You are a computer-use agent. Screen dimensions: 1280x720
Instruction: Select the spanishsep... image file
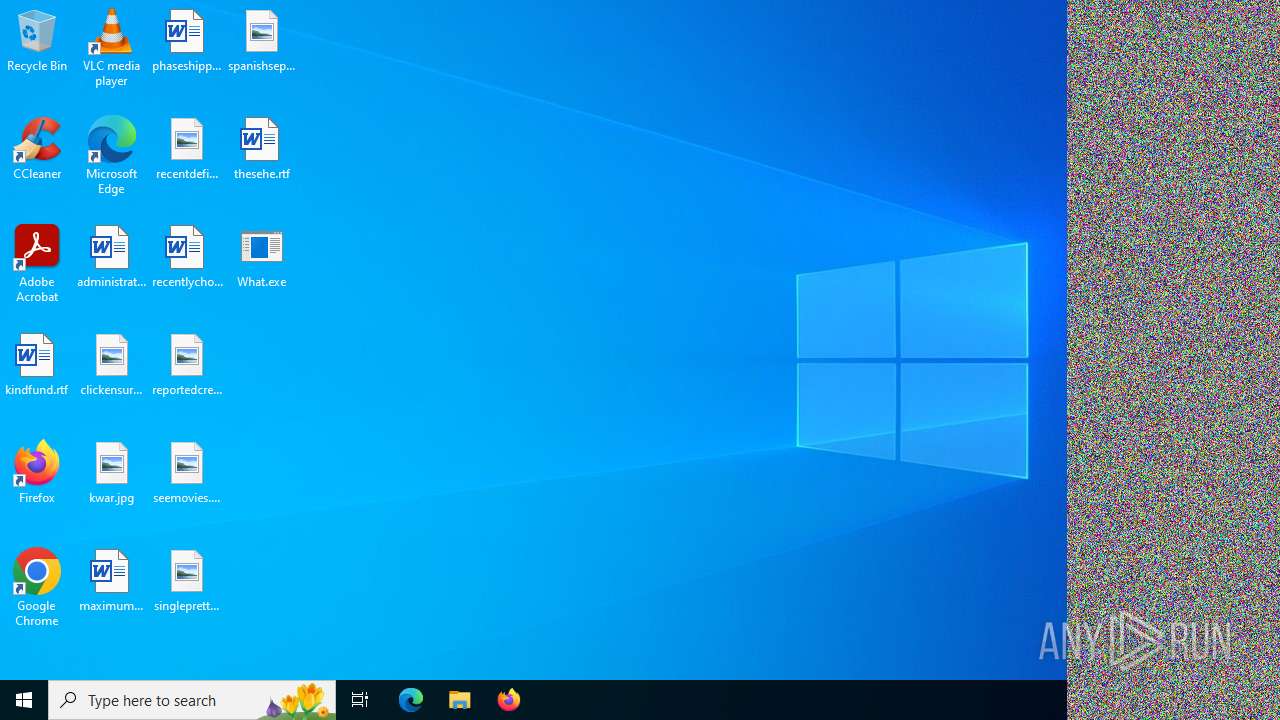[261, 41]
